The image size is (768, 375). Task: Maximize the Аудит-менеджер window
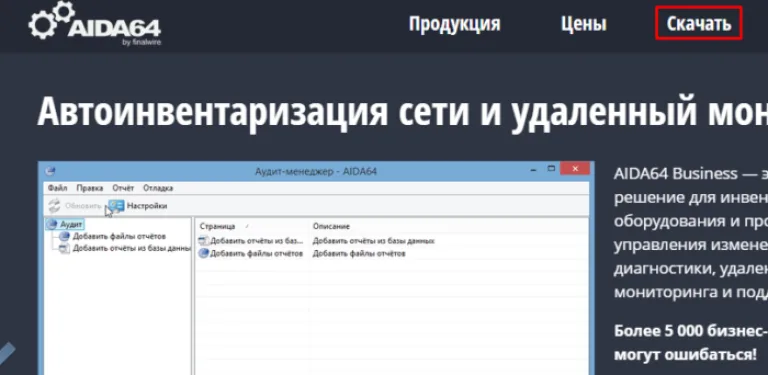(x=551, y=169)
